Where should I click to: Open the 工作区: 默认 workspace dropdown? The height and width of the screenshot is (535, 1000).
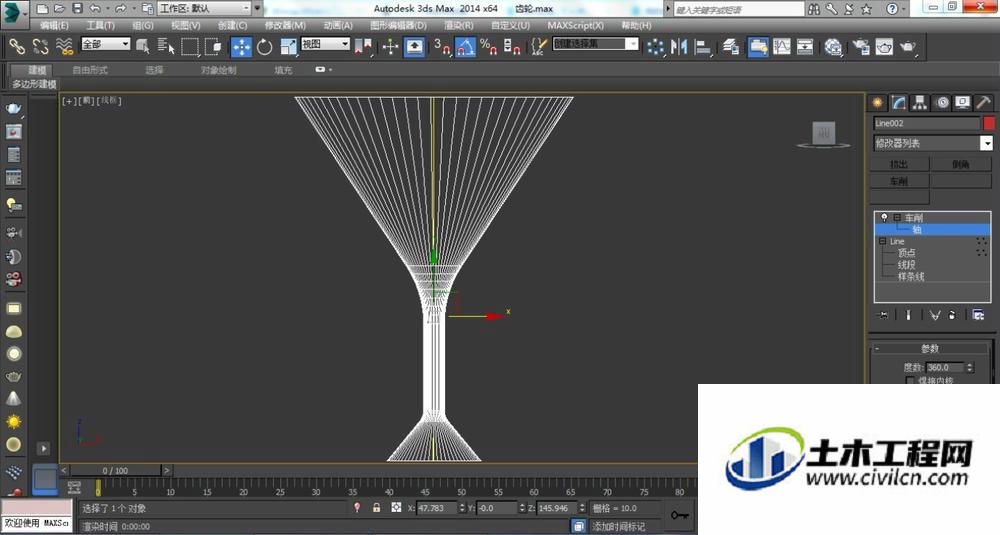pyautogui.click(x=205, y=8)
